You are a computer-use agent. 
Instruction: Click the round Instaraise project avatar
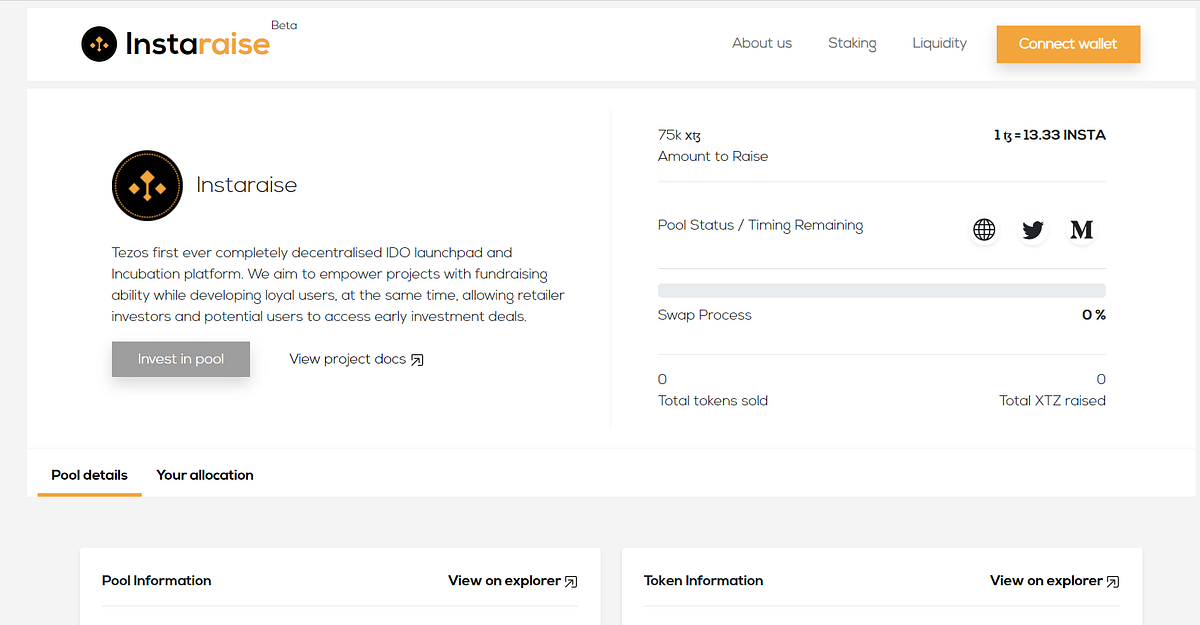point(147,186)
